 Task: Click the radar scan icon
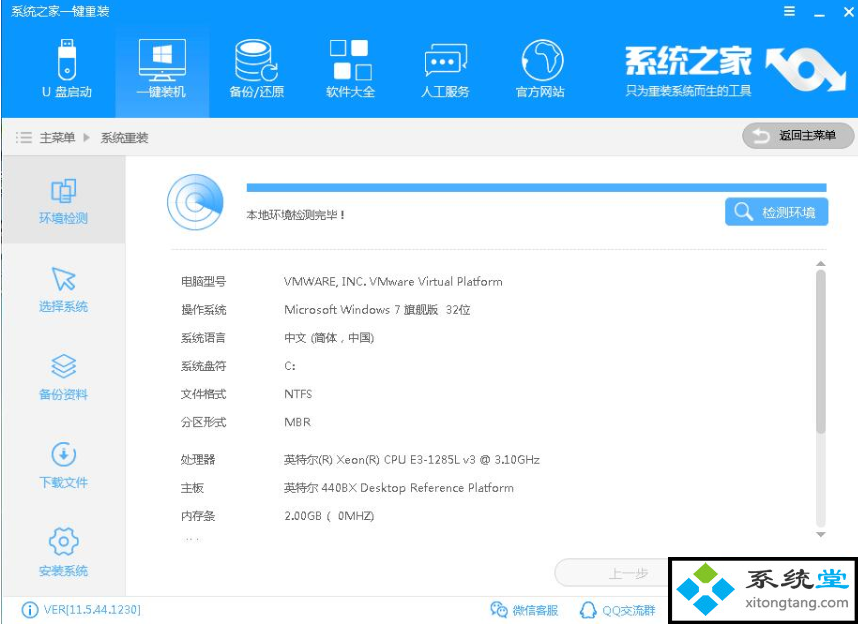pyautogui.click(x=195, y=202)
